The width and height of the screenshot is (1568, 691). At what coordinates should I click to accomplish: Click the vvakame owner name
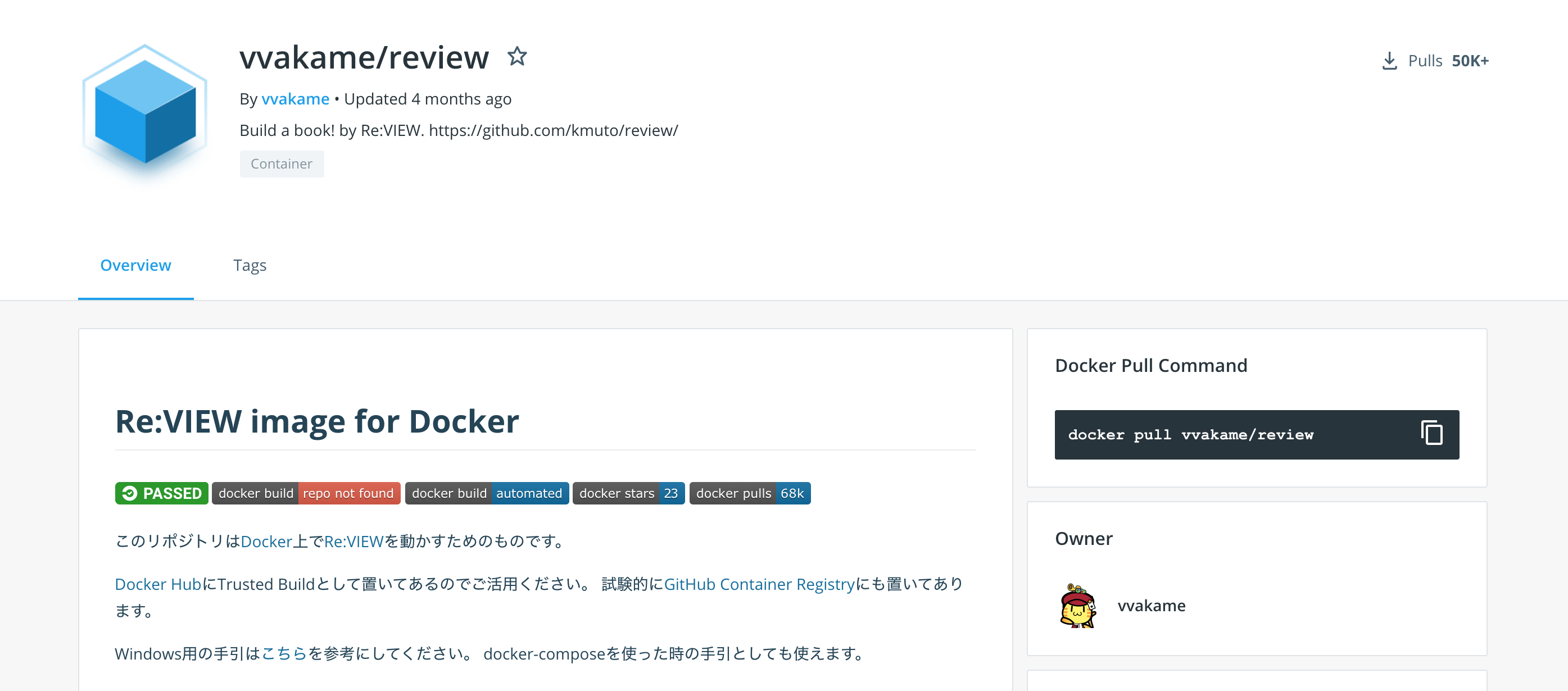click(1152, 606)
